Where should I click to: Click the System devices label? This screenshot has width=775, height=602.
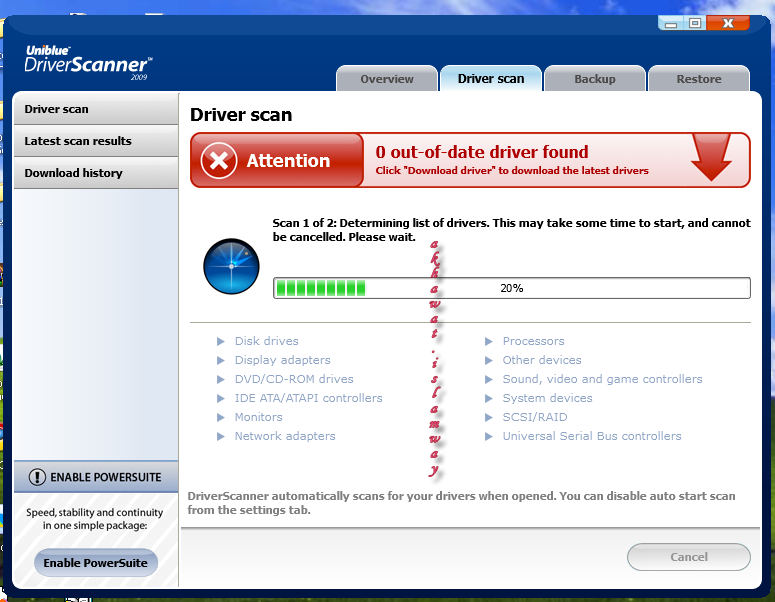coord(547,398)
